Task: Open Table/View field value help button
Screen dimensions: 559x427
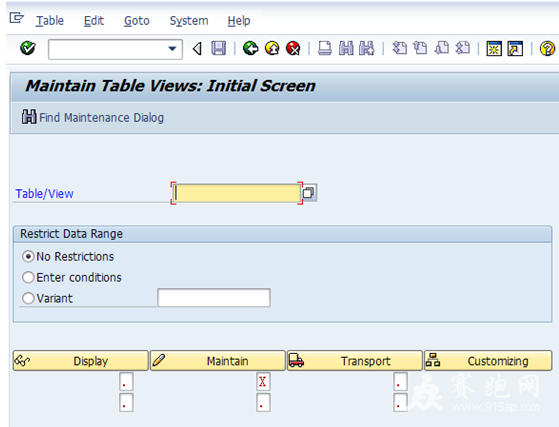Action: (x=309, y=193)
